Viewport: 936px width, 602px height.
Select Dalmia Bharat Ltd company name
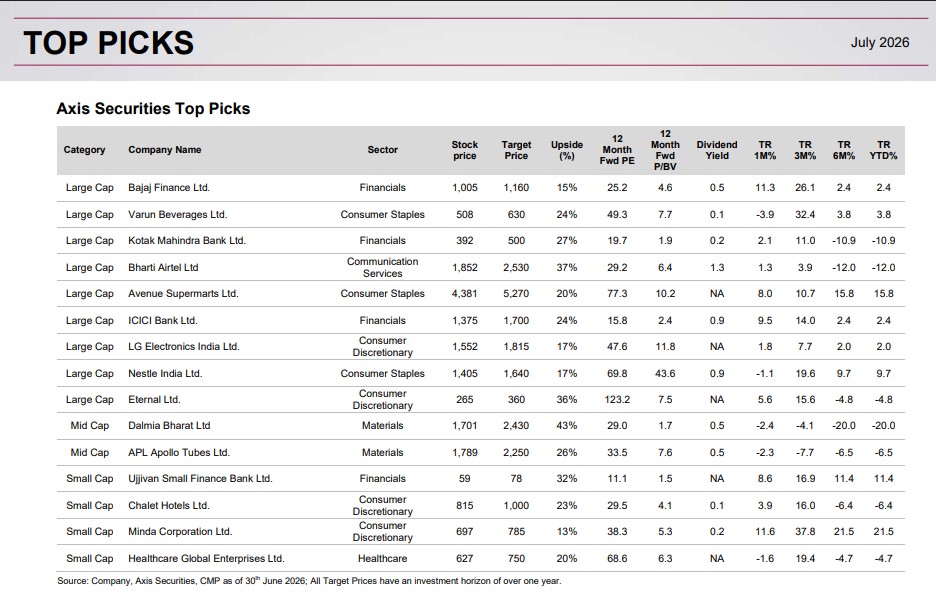pos(169,426)
